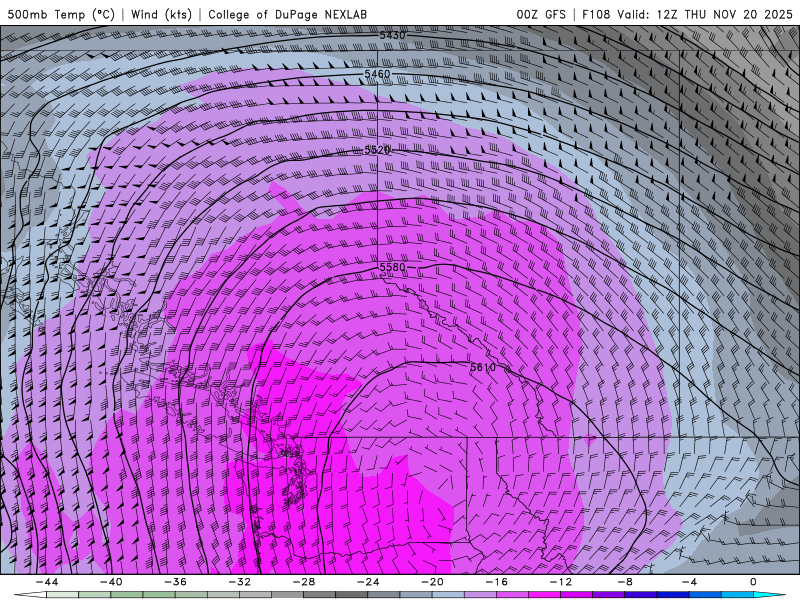This screenshot has width=800, height=600.
Task: Click the -36 colorbar tick label
Action: pyautogui.click(x=175, y=582)
